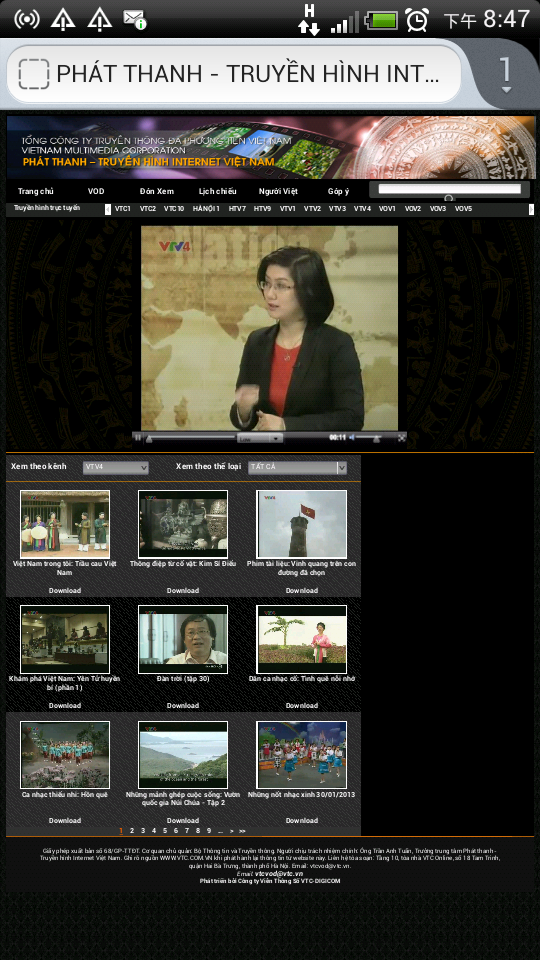Go to page 9 of video list

[x=209, y=831]
